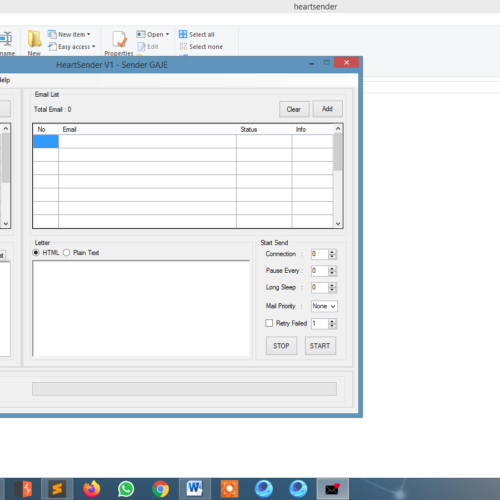
Task: Click the Status column header
Action: tap(264, 129)
